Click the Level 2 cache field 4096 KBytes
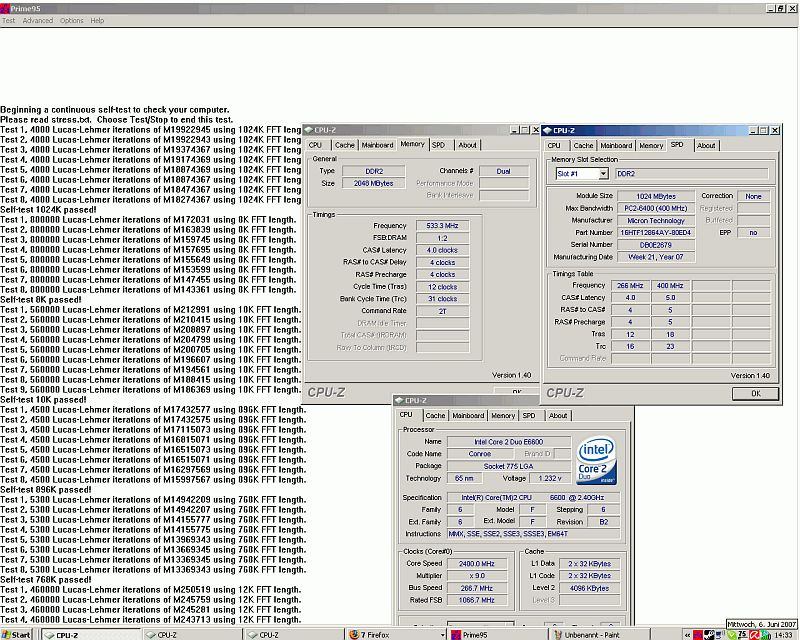Viewport: 800px width, 640px height. 590,588
